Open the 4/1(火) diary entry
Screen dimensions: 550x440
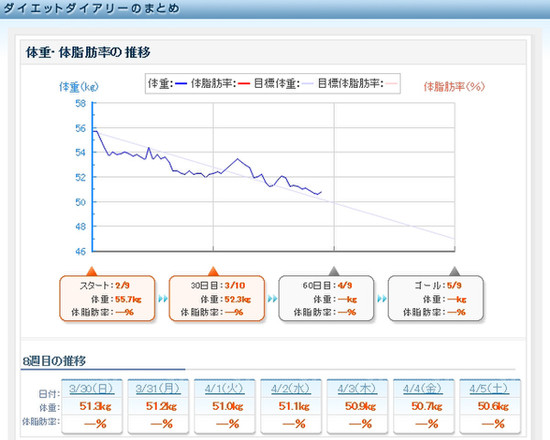point(224,388)
